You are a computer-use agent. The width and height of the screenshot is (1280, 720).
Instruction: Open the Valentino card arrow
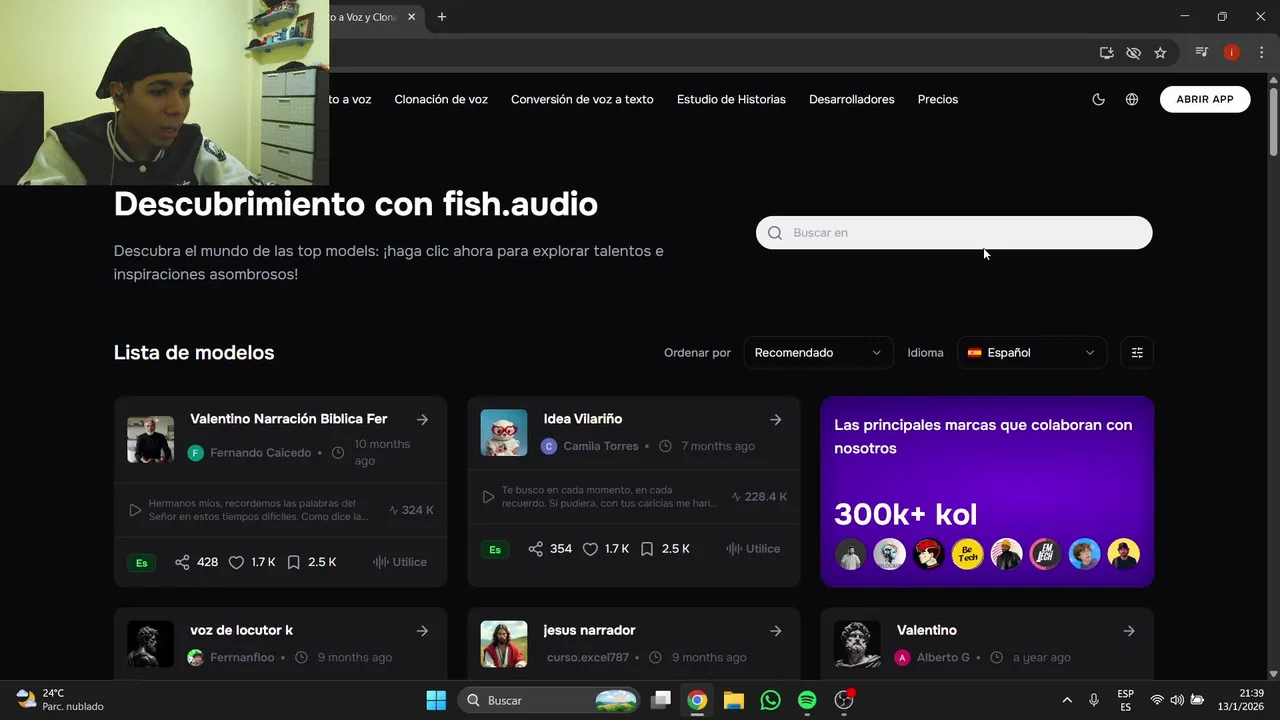point(1128,631)
